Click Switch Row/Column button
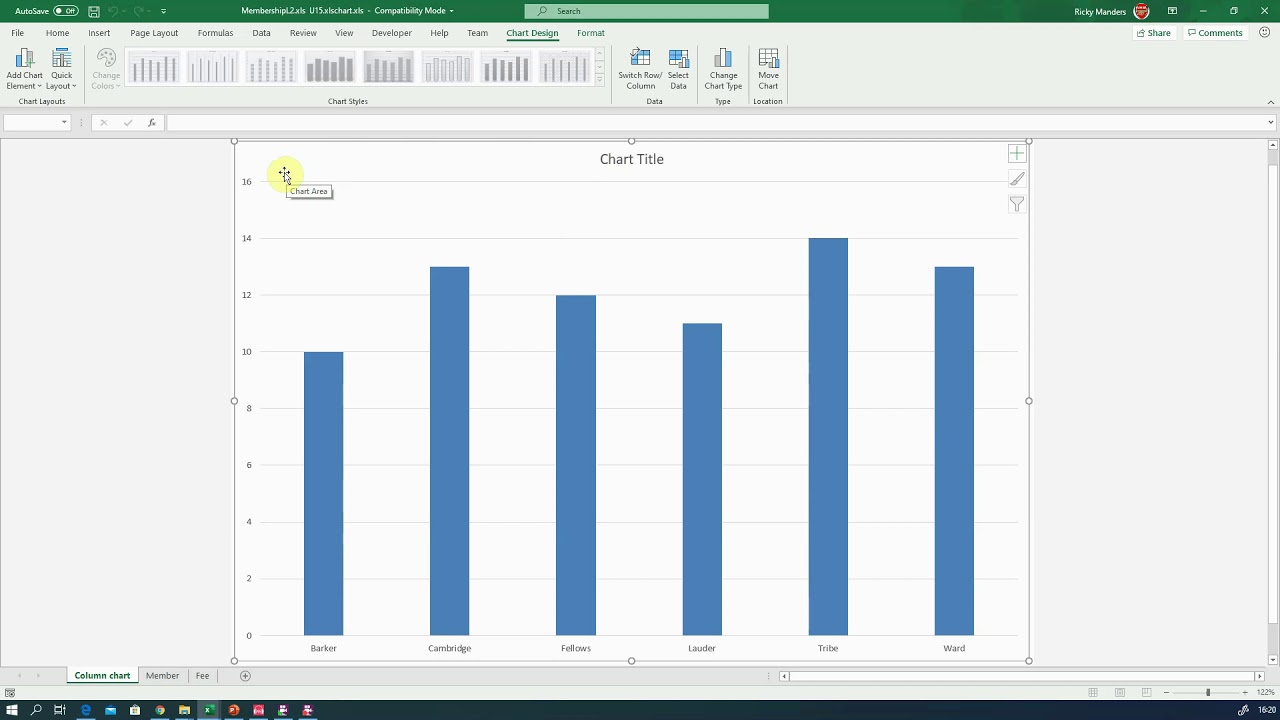1280x720 pixels. [x=640, y=69]
